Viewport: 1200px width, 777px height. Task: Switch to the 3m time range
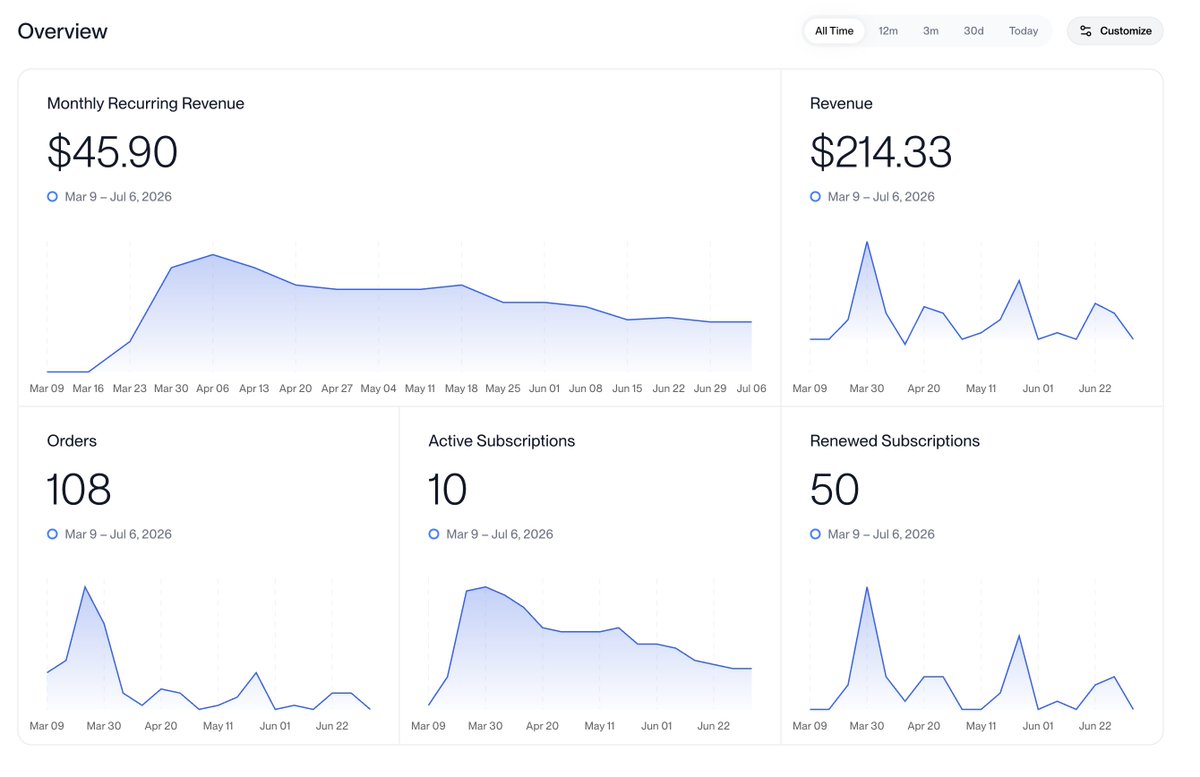click(x=931, y=31)
